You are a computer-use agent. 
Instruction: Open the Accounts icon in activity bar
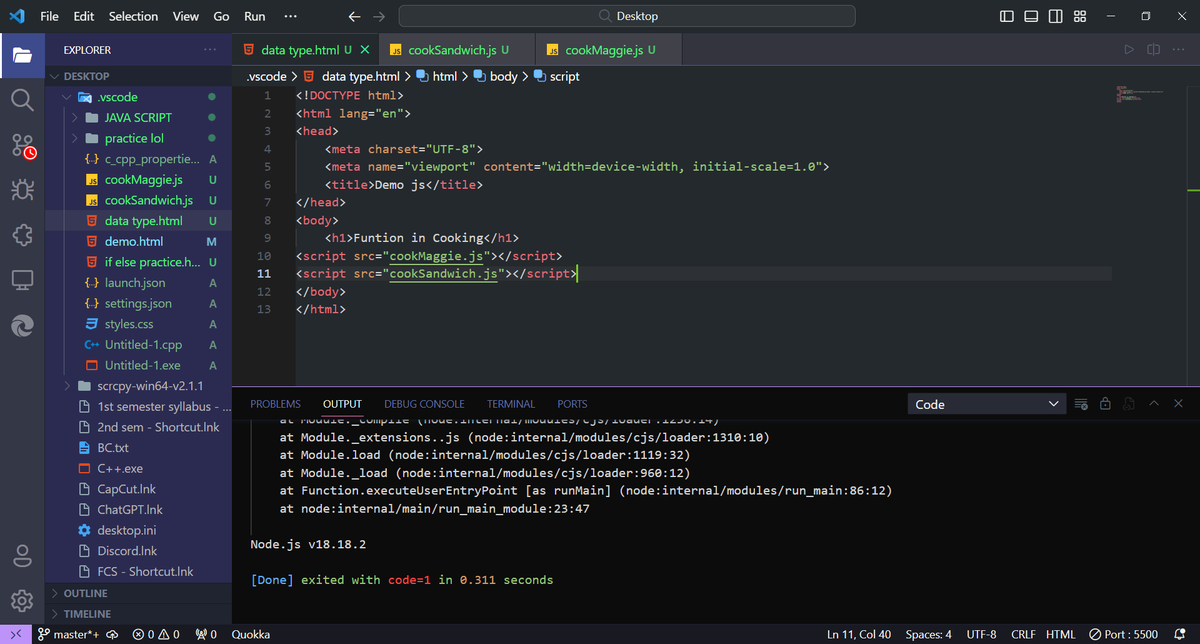[x=22, y=556]
